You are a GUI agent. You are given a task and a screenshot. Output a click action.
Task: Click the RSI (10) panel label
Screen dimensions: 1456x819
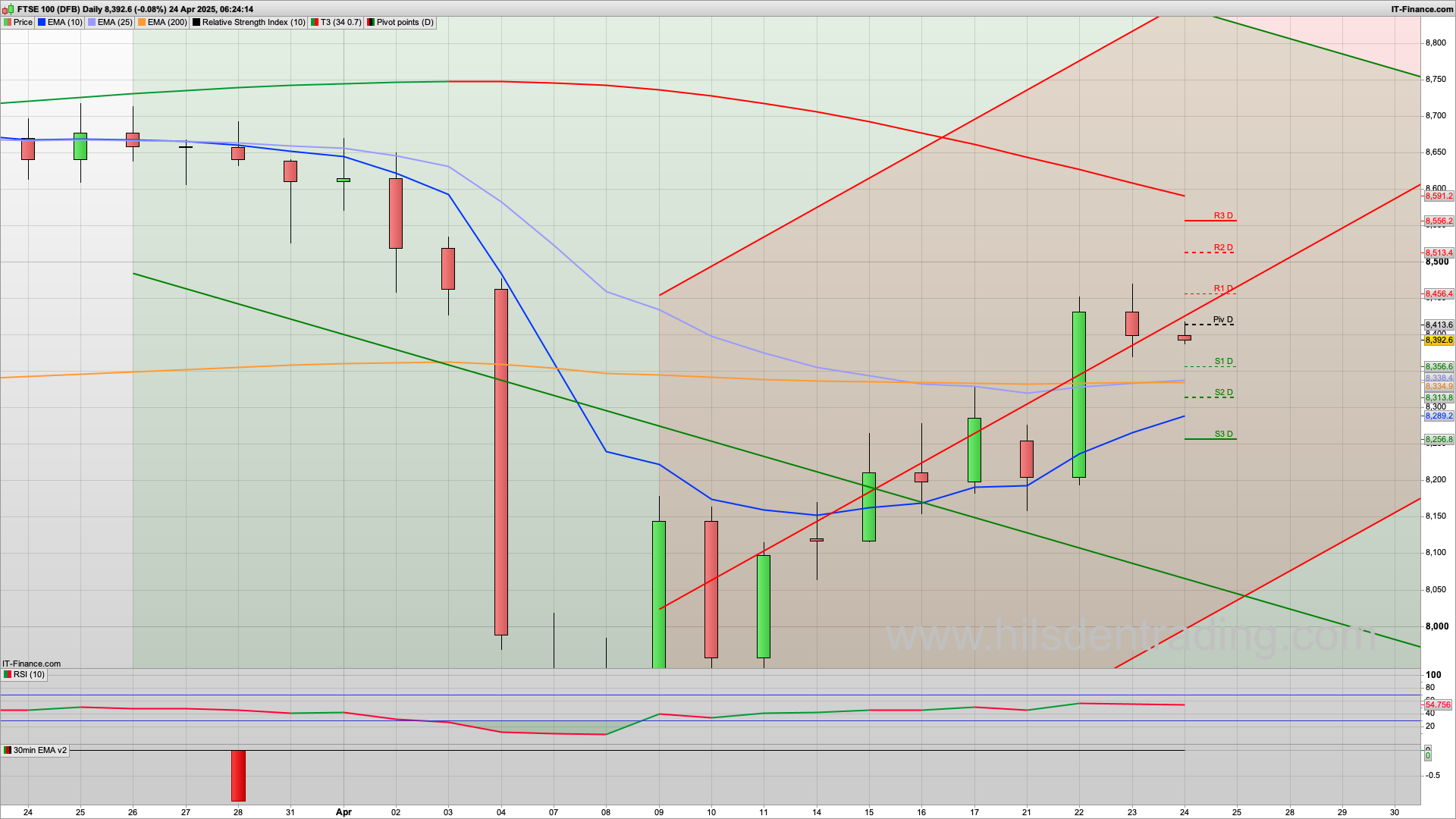click(29, 674)
